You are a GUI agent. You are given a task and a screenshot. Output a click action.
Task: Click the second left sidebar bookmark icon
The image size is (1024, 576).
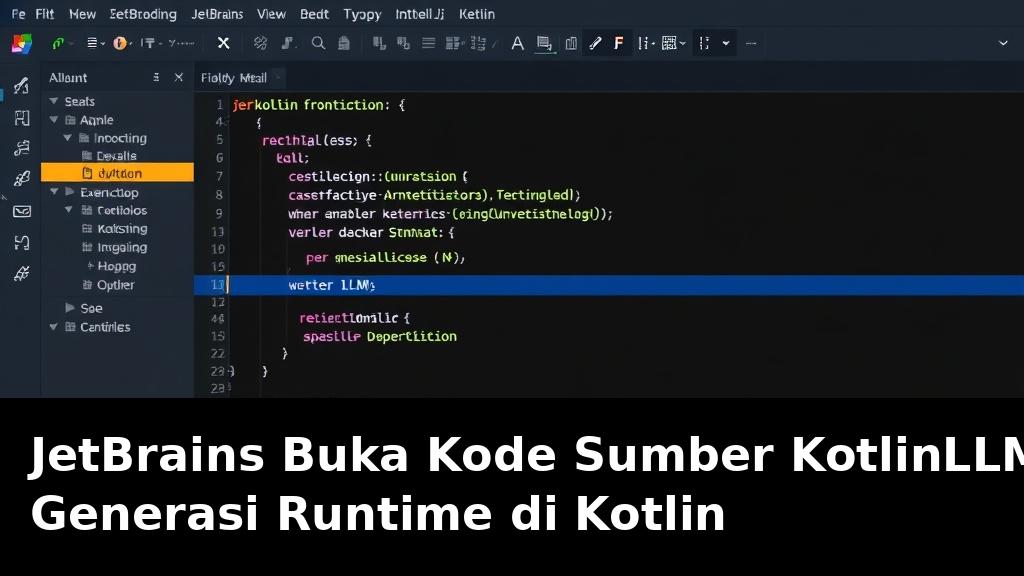coord(22,118)
